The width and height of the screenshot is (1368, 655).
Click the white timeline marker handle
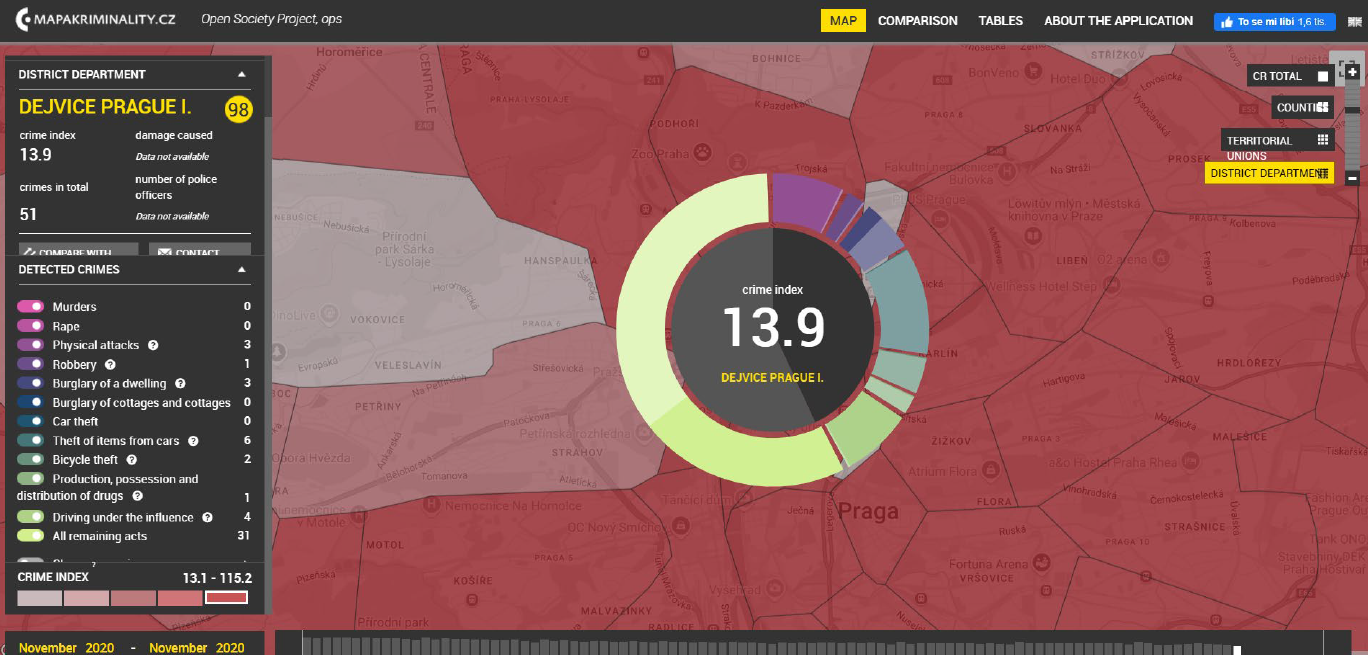click(x=1237, y=650)
